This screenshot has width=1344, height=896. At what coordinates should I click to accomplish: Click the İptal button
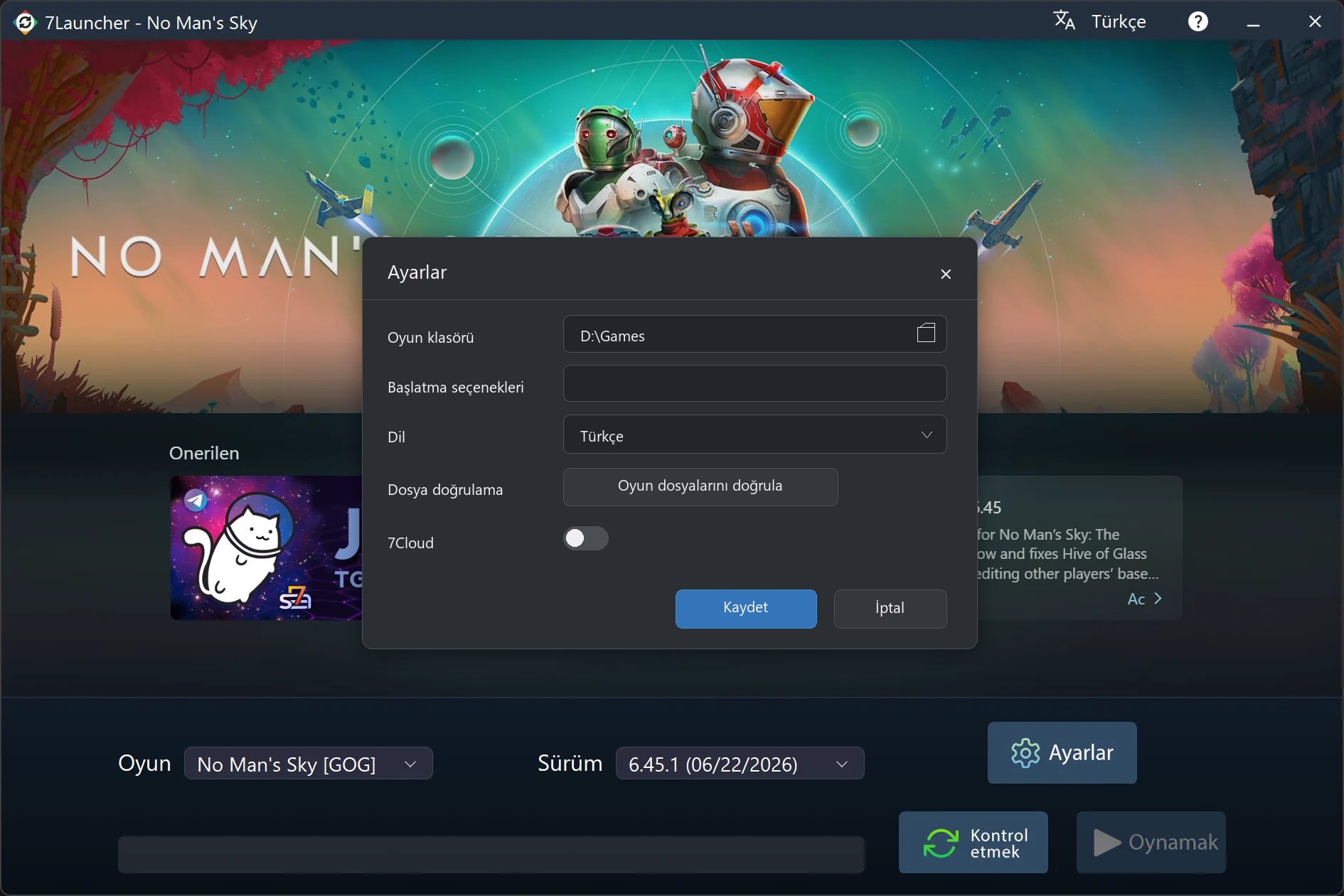pos(890,609)
